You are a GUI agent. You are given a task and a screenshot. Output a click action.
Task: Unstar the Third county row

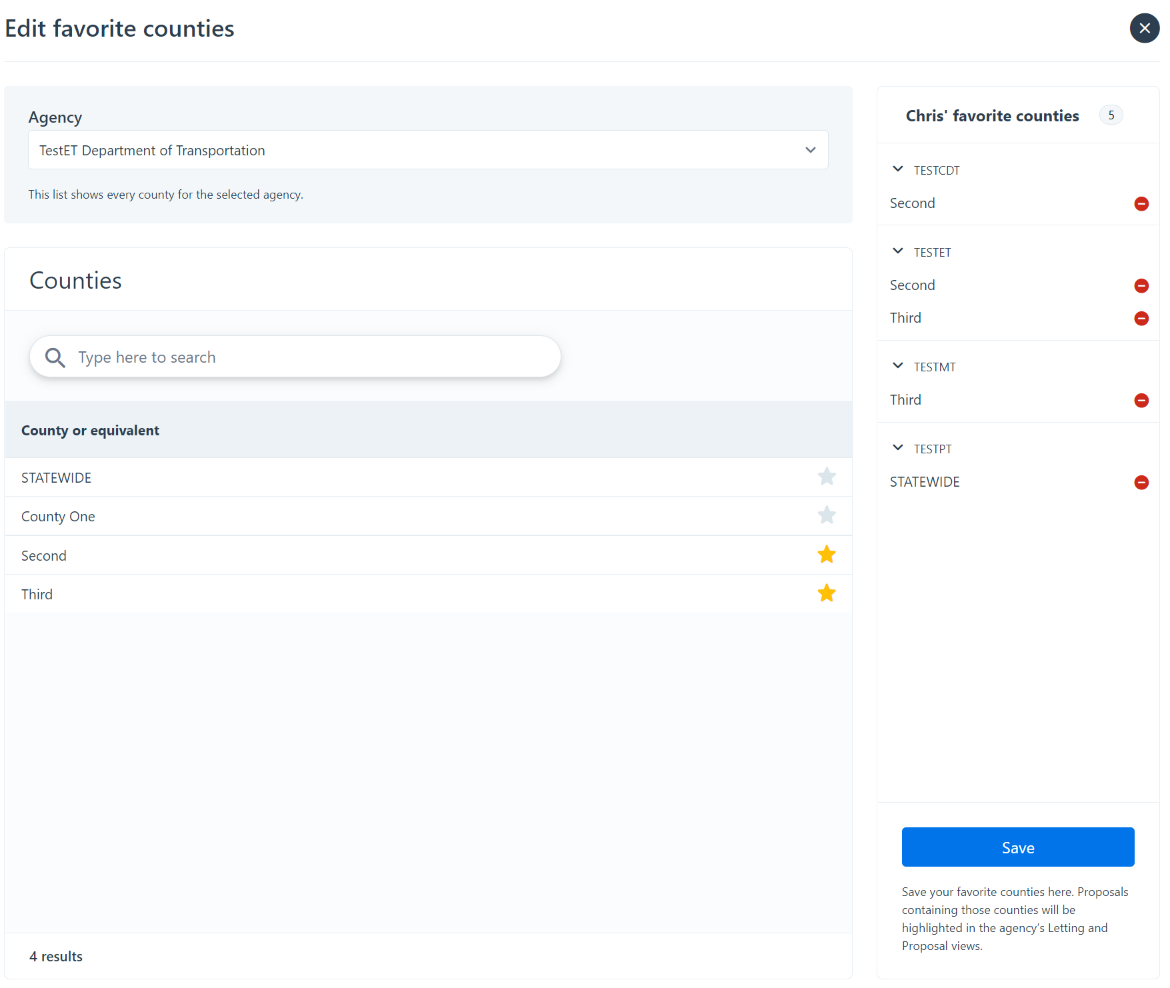826,594
